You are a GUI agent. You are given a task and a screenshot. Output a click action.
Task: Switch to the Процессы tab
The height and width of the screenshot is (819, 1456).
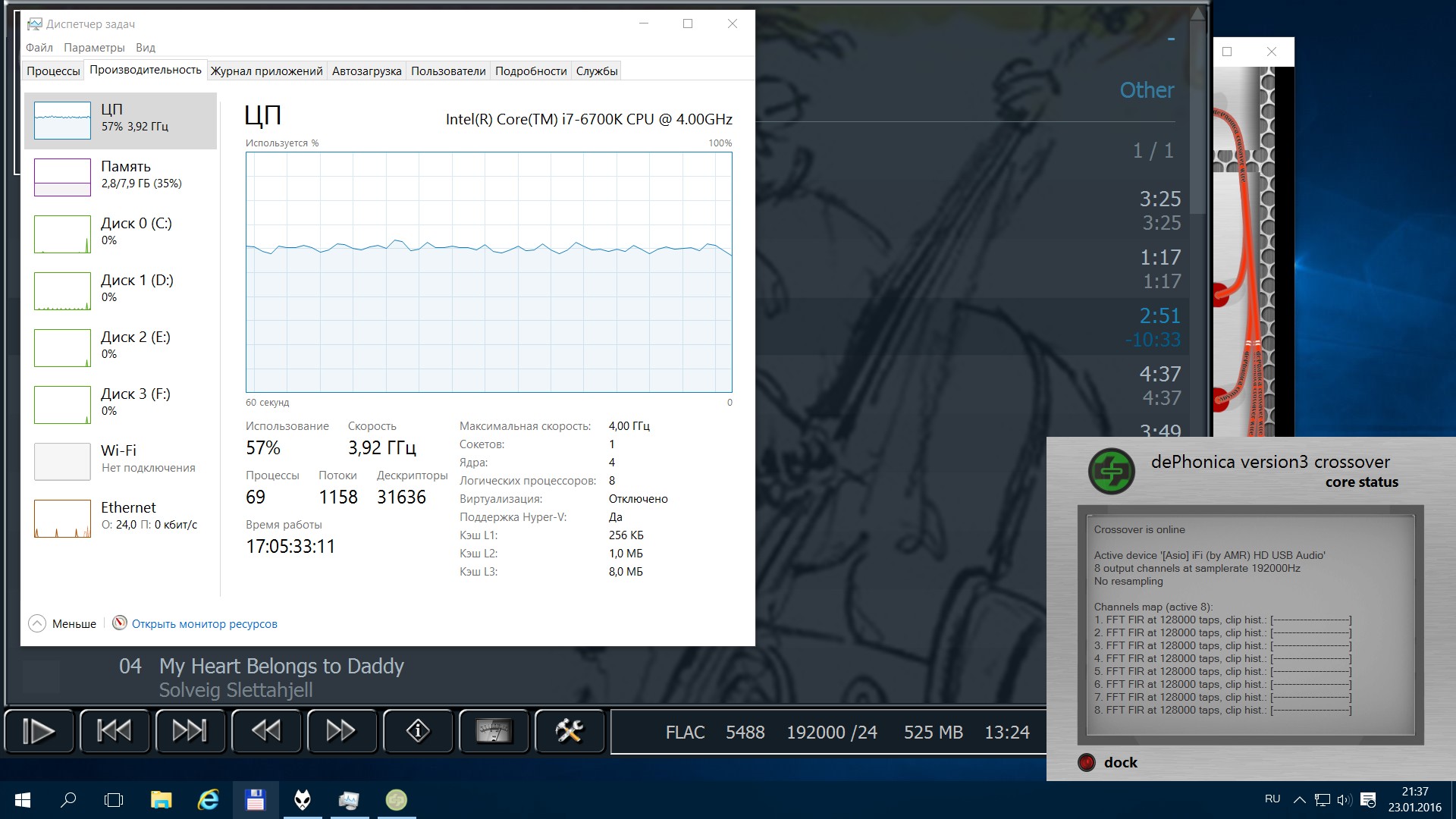(x=53, y=71)
